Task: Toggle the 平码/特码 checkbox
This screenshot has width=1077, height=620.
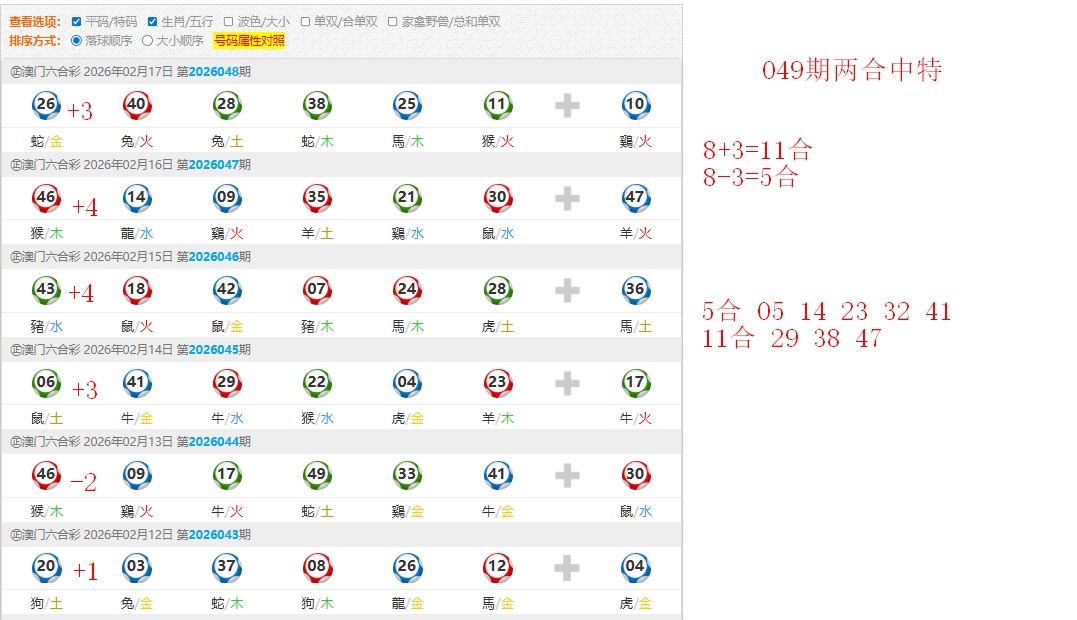Action: tap(77, 21)
